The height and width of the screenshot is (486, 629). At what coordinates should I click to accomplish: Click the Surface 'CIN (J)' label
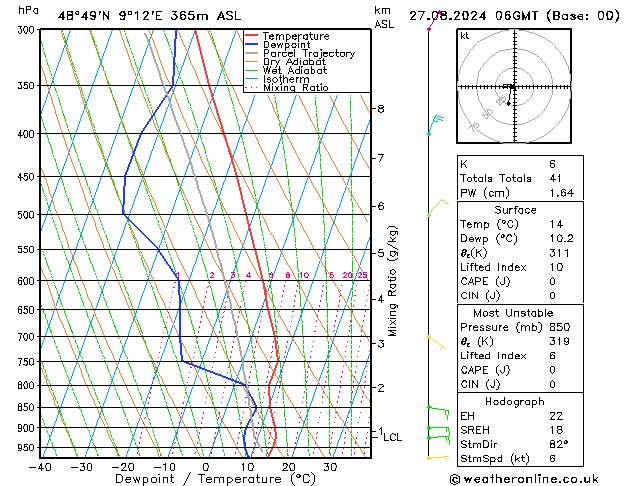(x=480, y=296)
